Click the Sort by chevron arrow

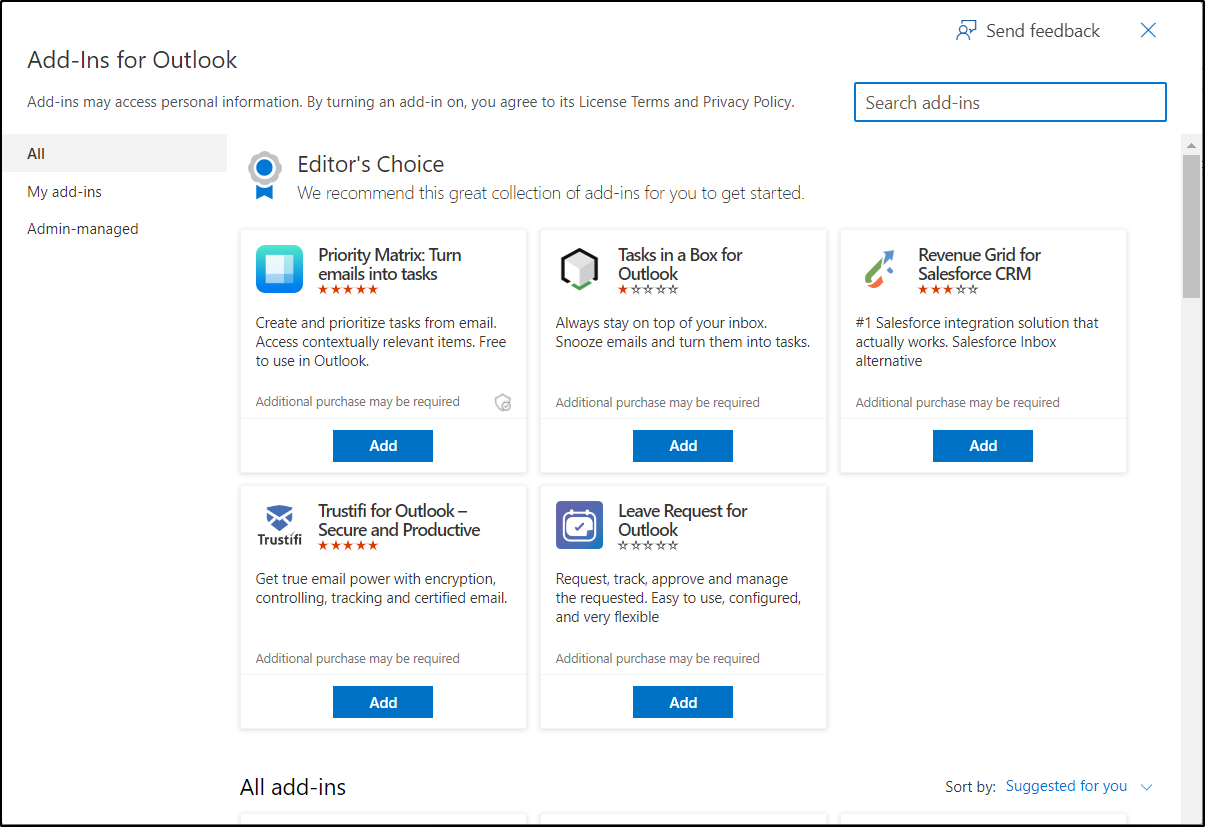click(x=1146, y=787)
